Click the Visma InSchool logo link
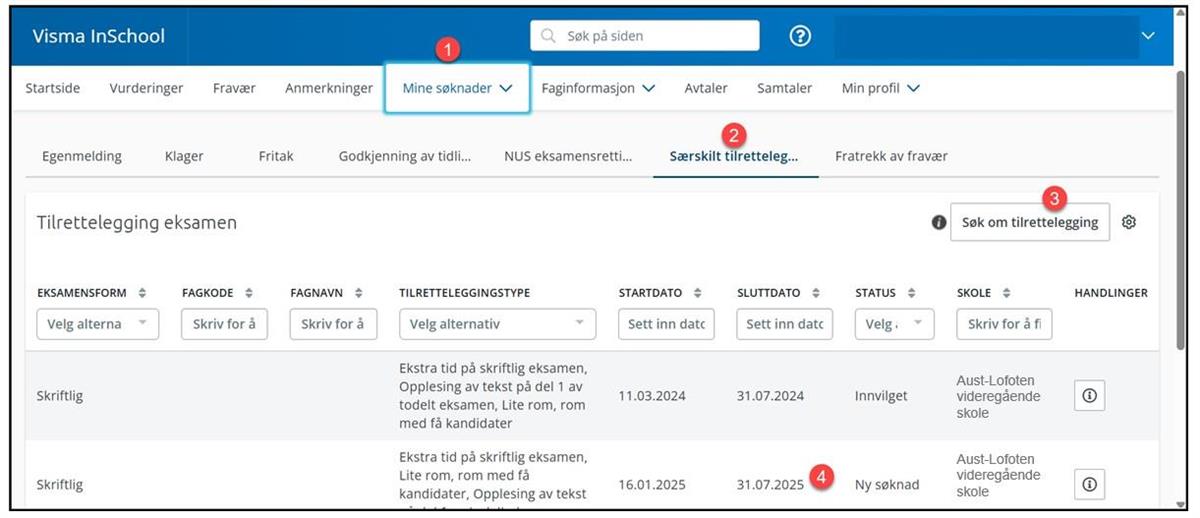This screenshot has width=1200, height=518. point(98,36)
